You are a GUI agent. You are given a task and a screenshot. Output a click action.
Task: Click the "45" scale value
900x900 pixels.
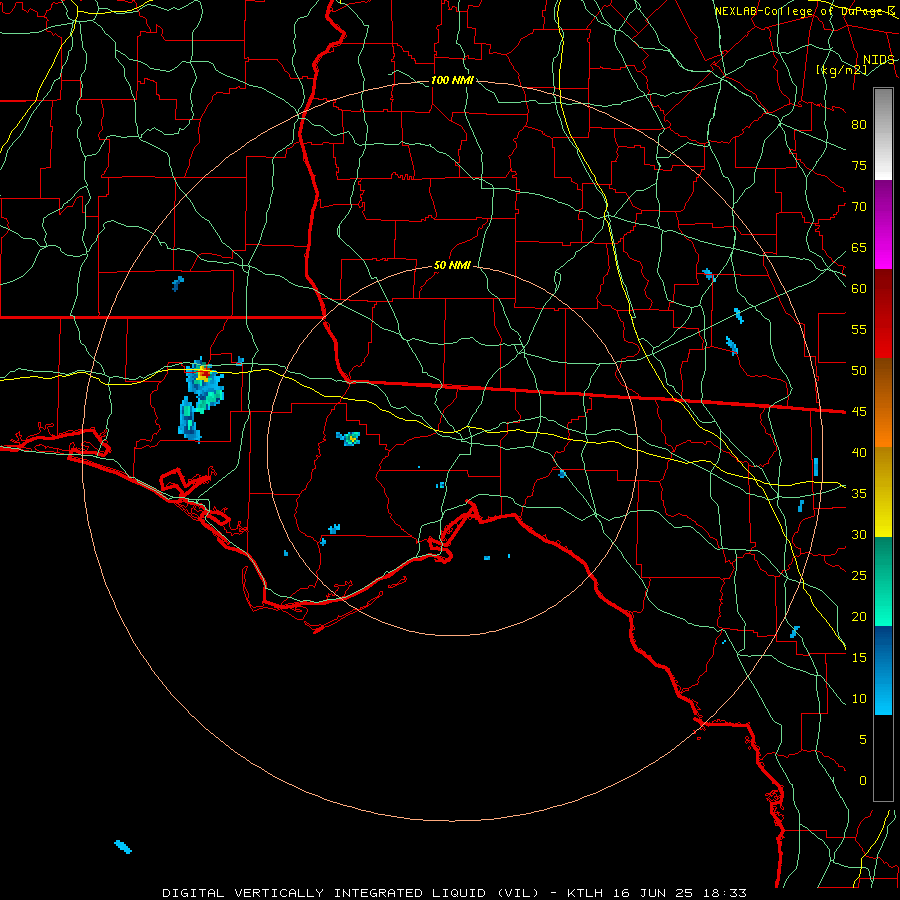(859, 412)
